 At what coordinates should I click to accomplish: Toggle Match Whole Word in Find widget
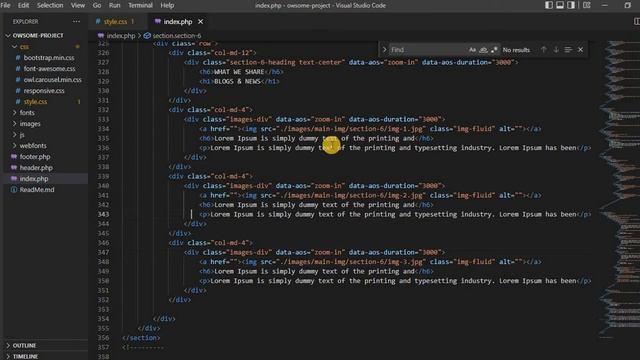pyautogui.click(x=483, y=50)
